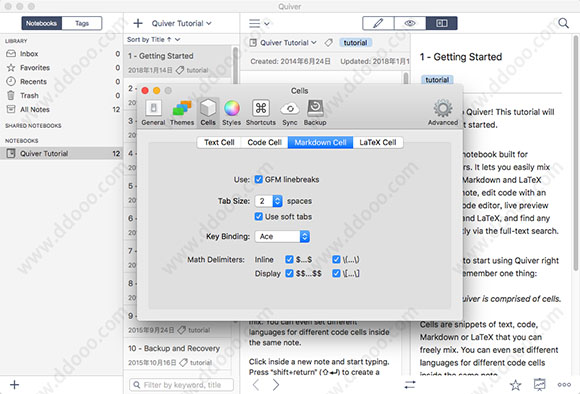Click tutorial tag in editor header

point(355,43)
